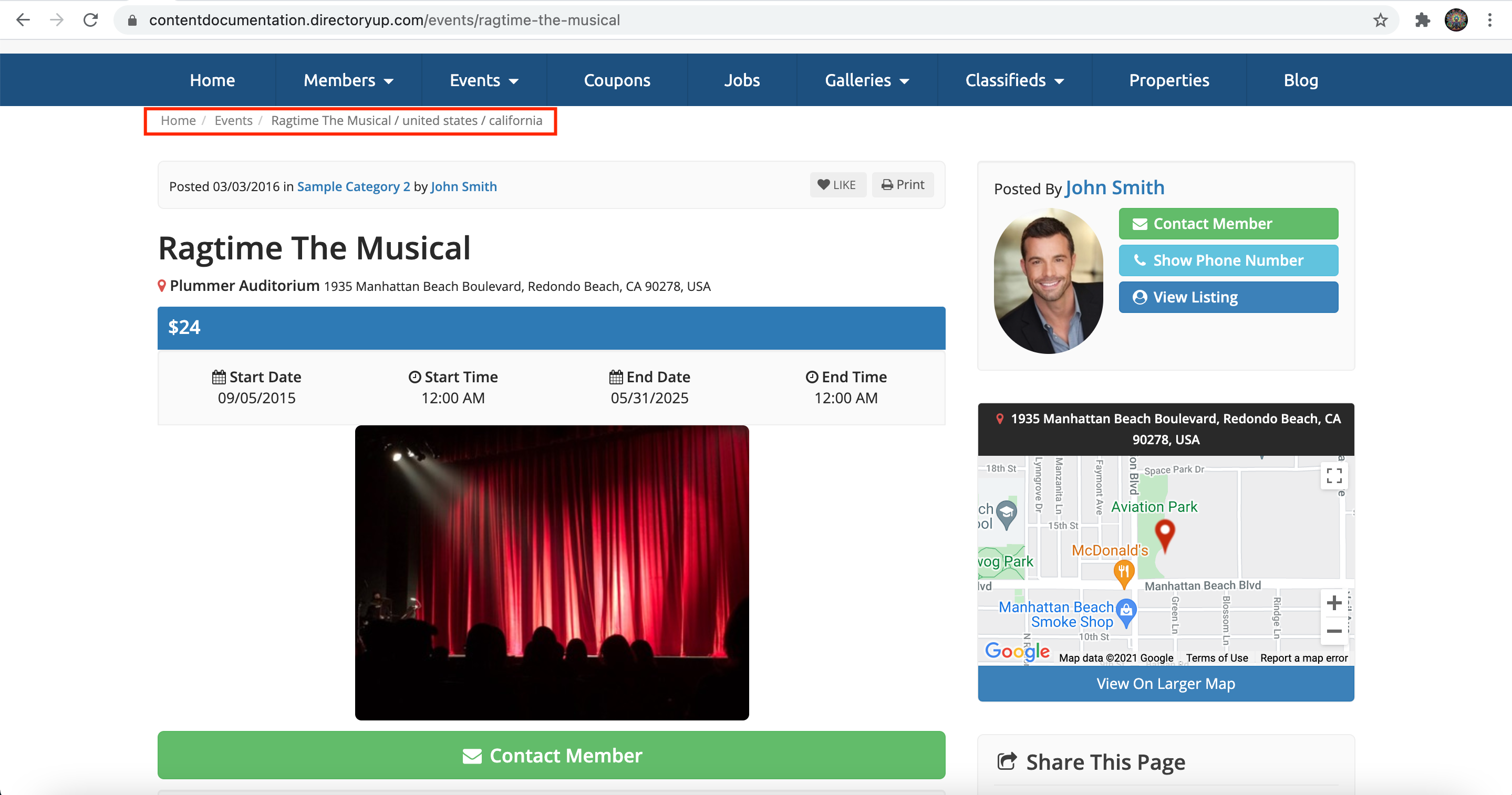
Task: Go to the Coupons menu item
Action: tap(616, 80)
